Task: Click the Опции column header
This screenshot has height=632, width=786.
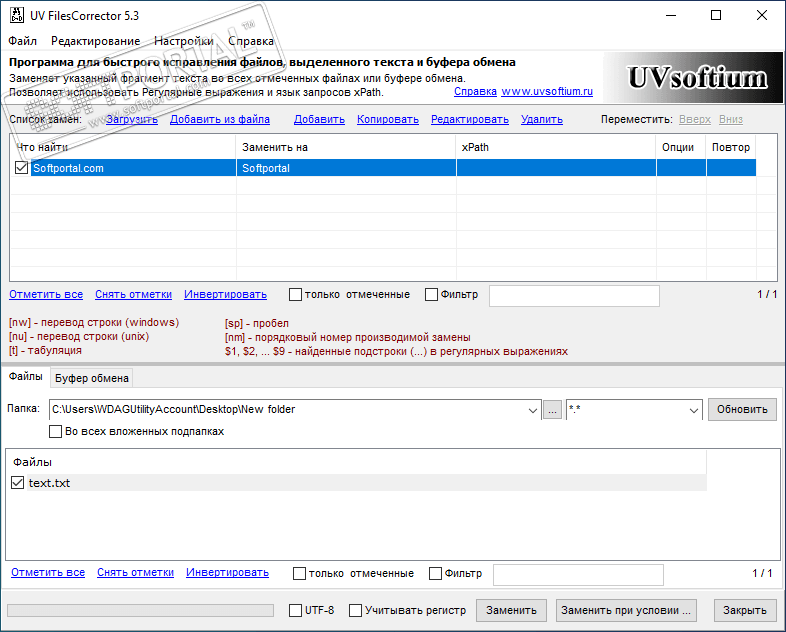Action: (x=681, y=147)
